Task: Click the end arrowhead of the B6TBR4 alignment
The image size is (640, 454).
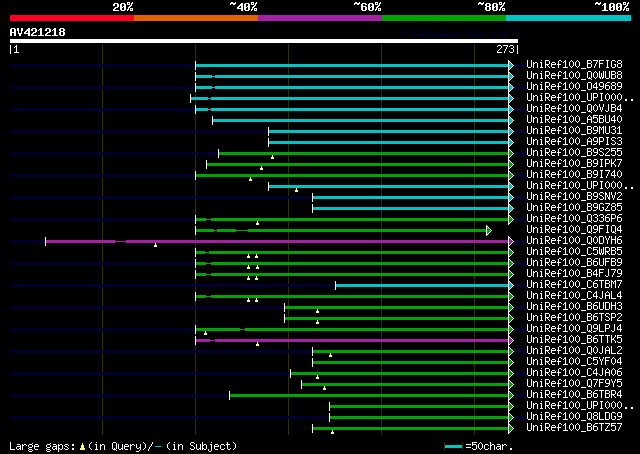Action: (x=511, y=395)
